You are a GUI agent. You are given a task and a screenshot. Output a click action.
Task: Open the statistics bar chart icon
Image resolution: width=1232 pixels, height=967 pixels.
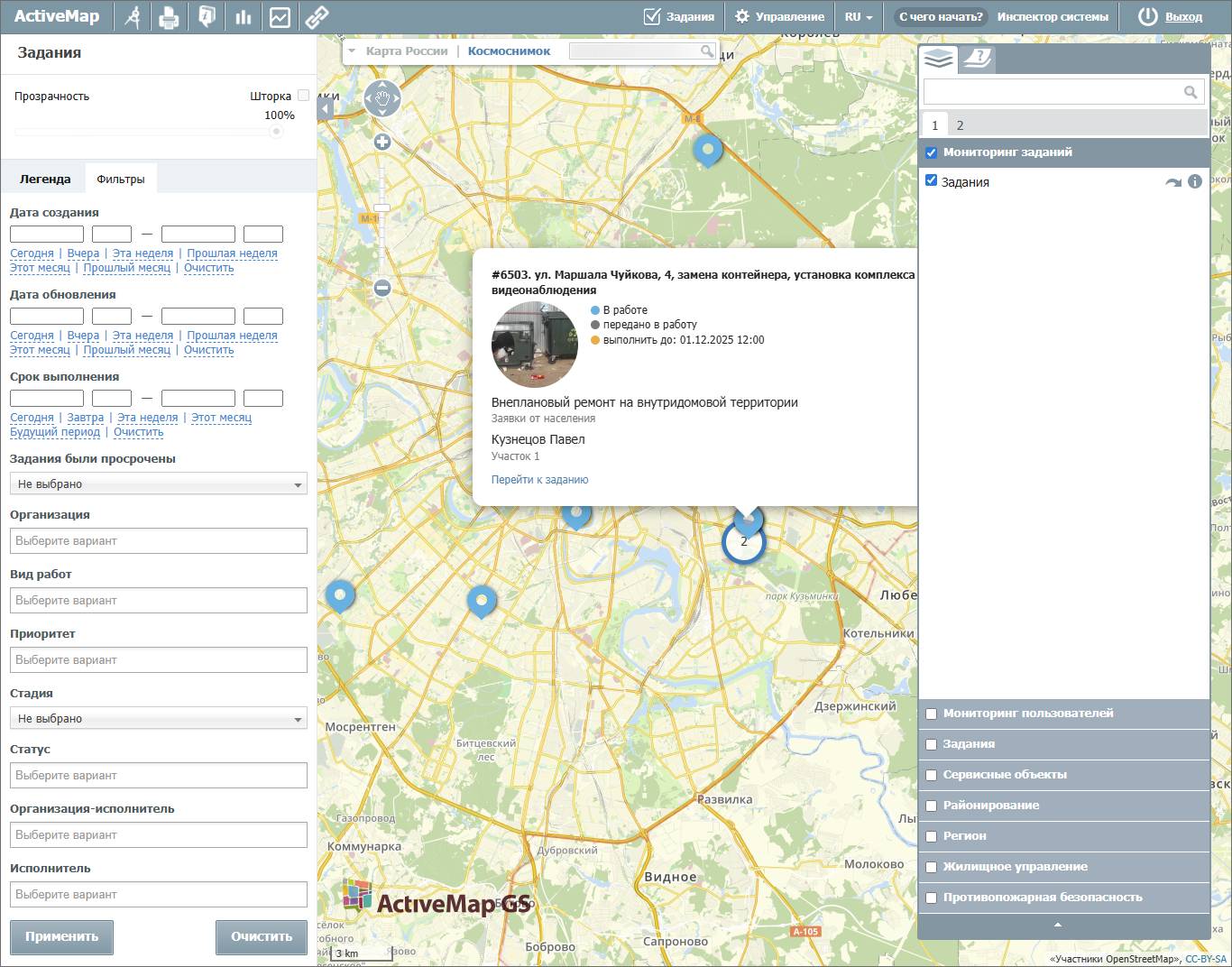243,17
